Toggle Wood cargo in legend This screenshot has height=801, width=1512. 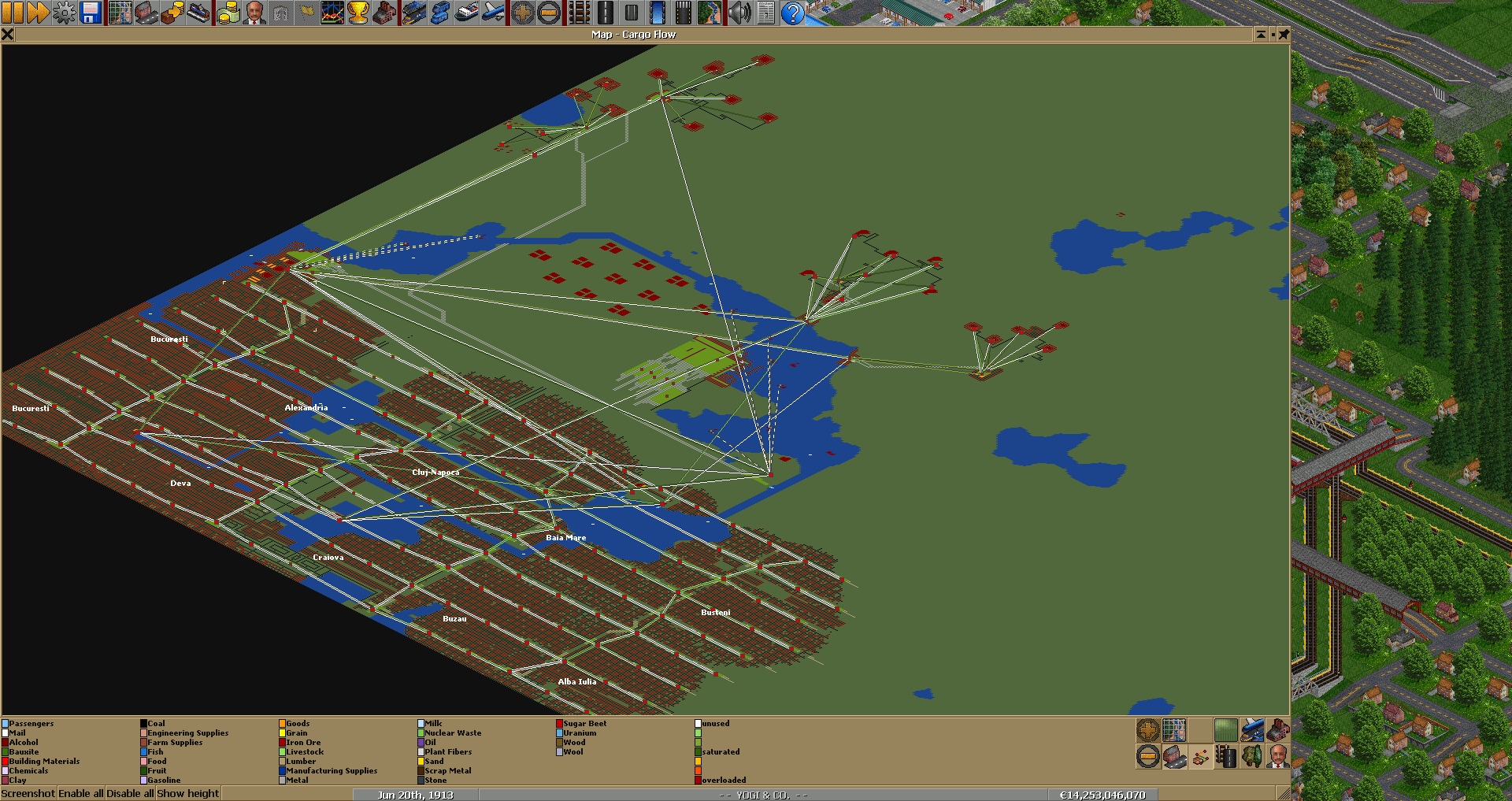pos(571,742)
